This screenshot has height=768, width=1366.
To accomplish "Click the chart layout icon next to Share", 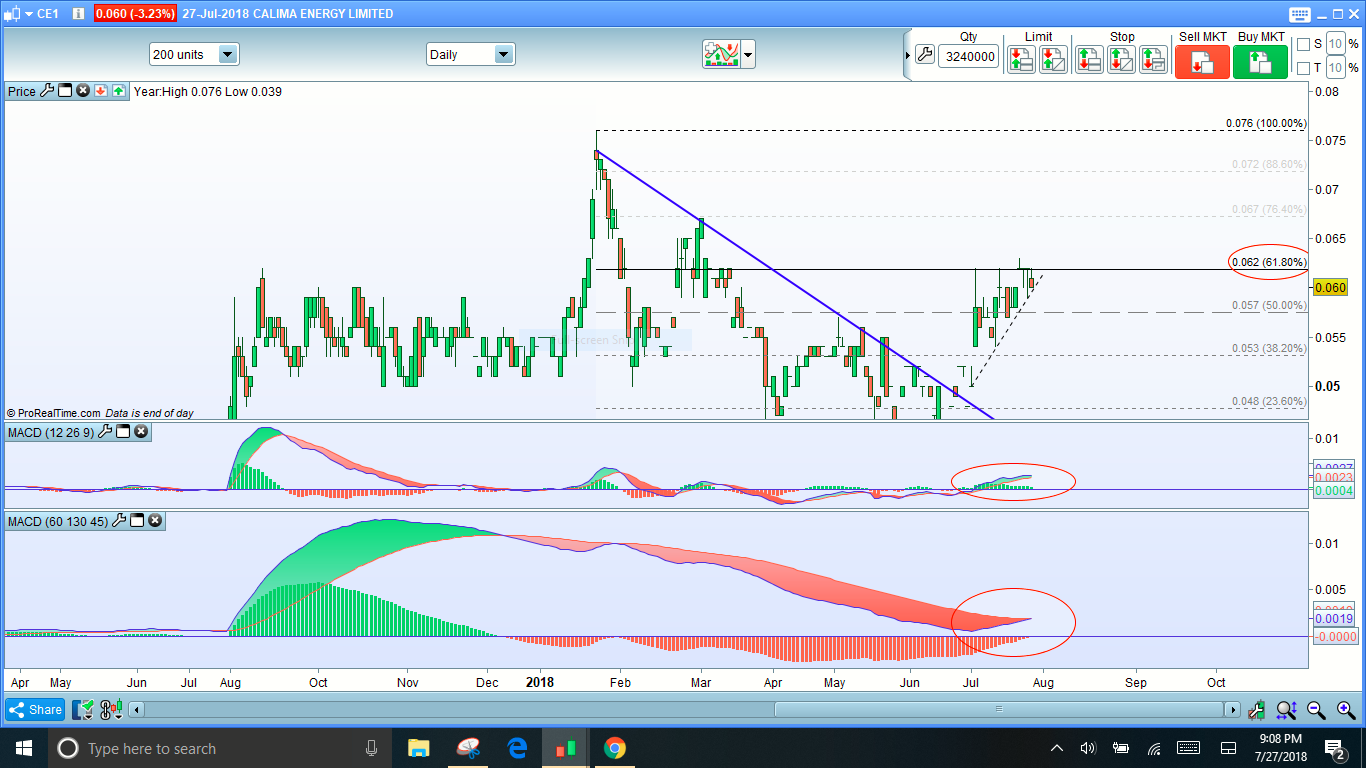I will pos(83,710).
